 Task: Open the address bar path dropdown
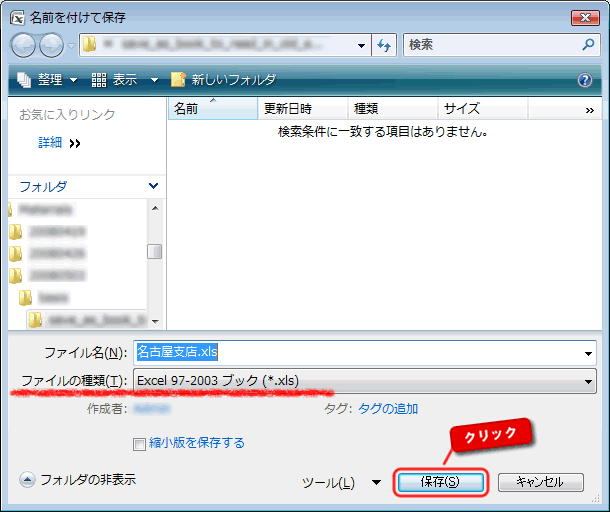pyautogui.click(x=361, y=46)
